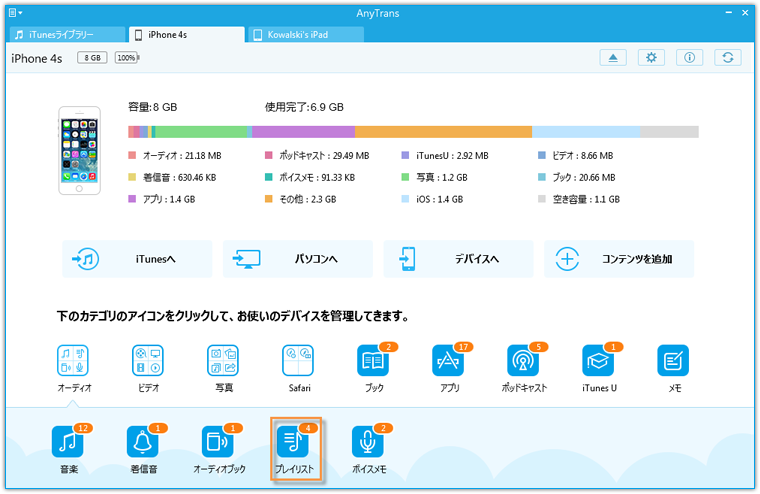Select the オーディオブック icon
The width and height of the screenshot is (760, 494).
point(218,442)
